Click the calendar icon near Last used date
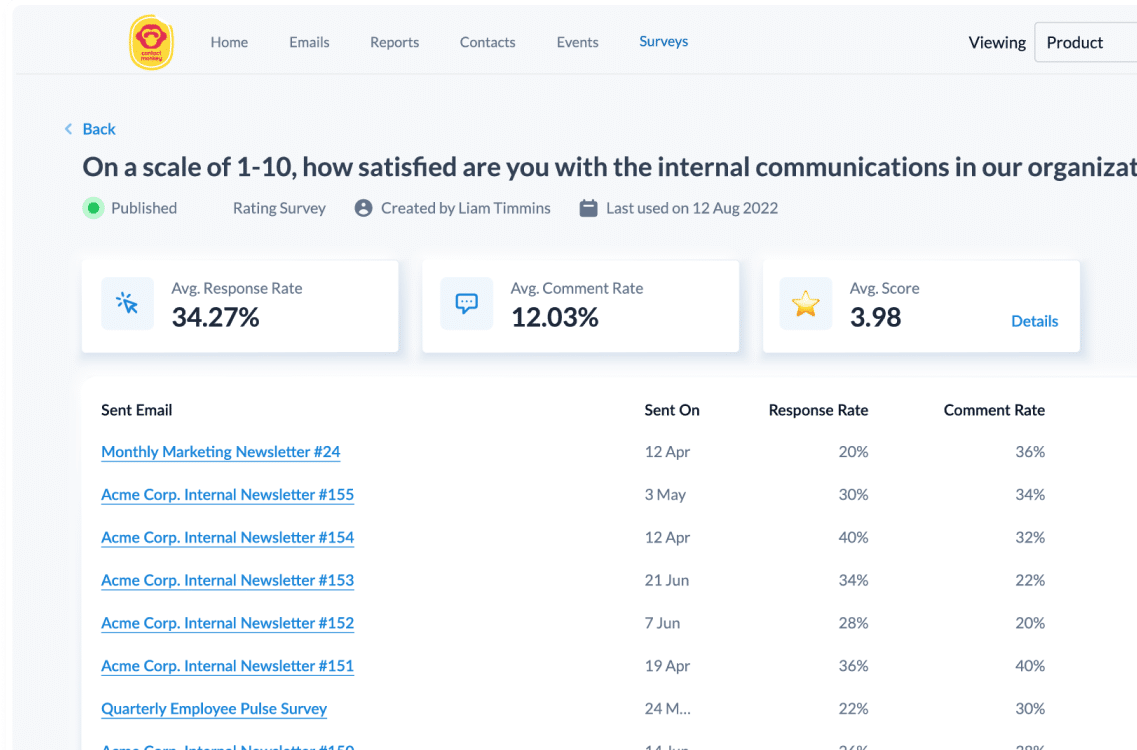This screenshot has width=1137, height=750. pos(587,207)
